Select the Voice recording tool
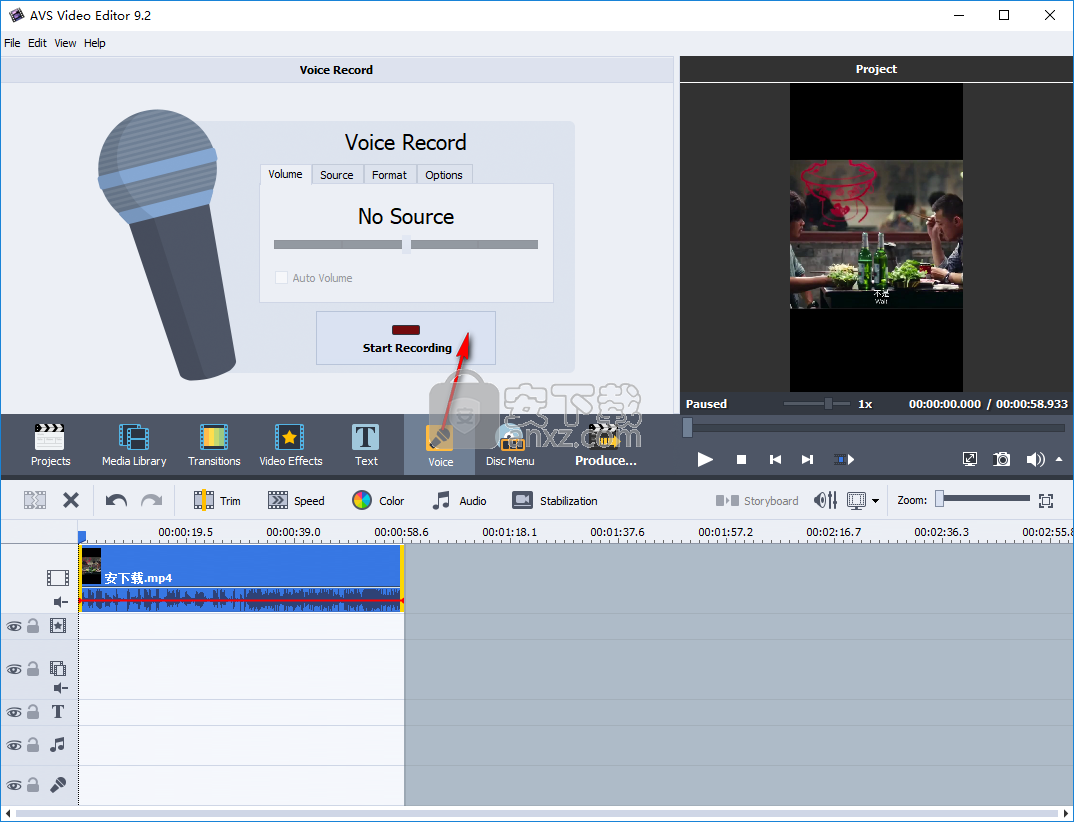The image size is (1074, 822). coord(440,445)
